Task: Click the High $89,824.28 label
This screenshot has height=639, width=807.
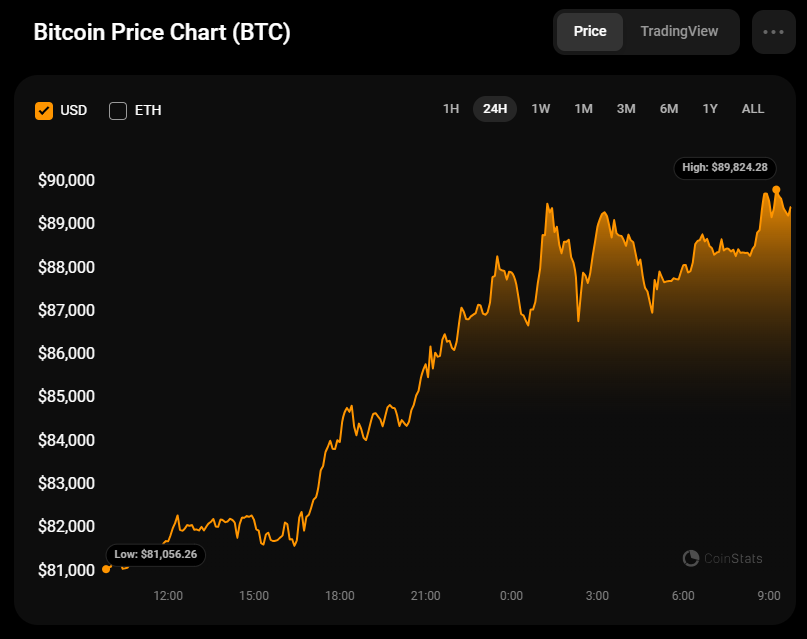Action: click(725, 168)
